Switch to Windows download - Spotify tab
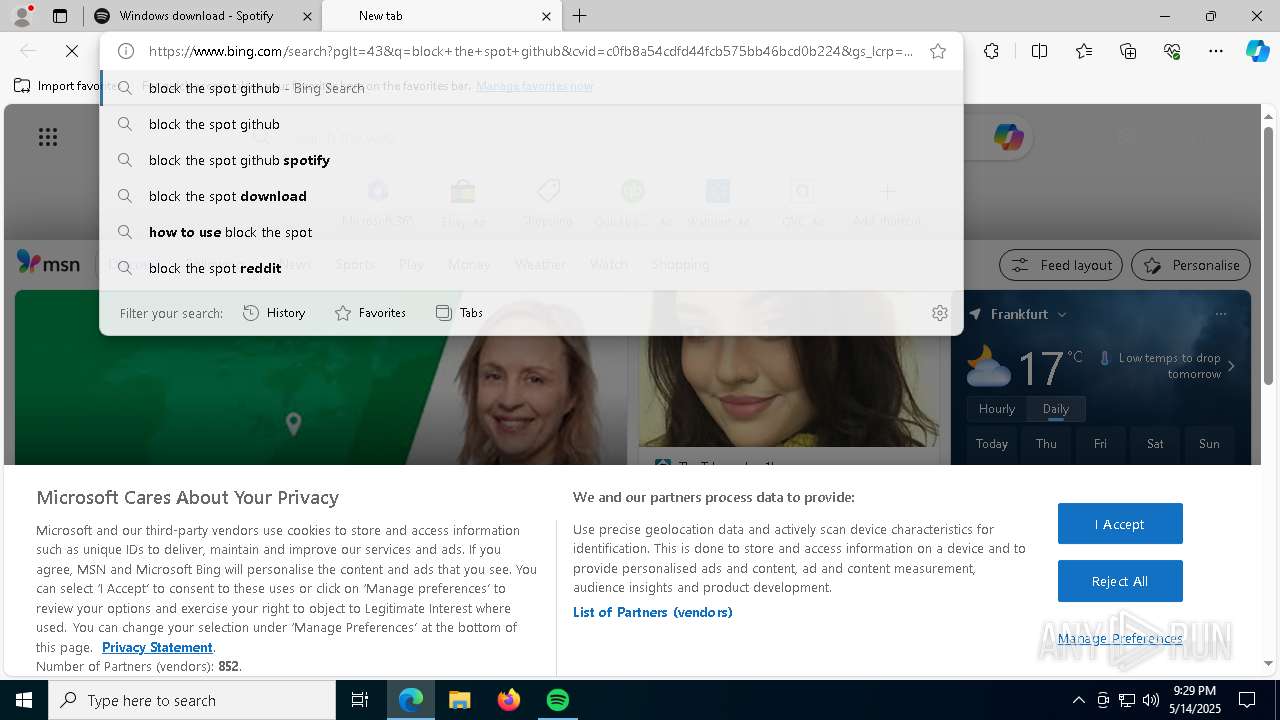Screen dimensions: 1280x720 coord(196,16)
